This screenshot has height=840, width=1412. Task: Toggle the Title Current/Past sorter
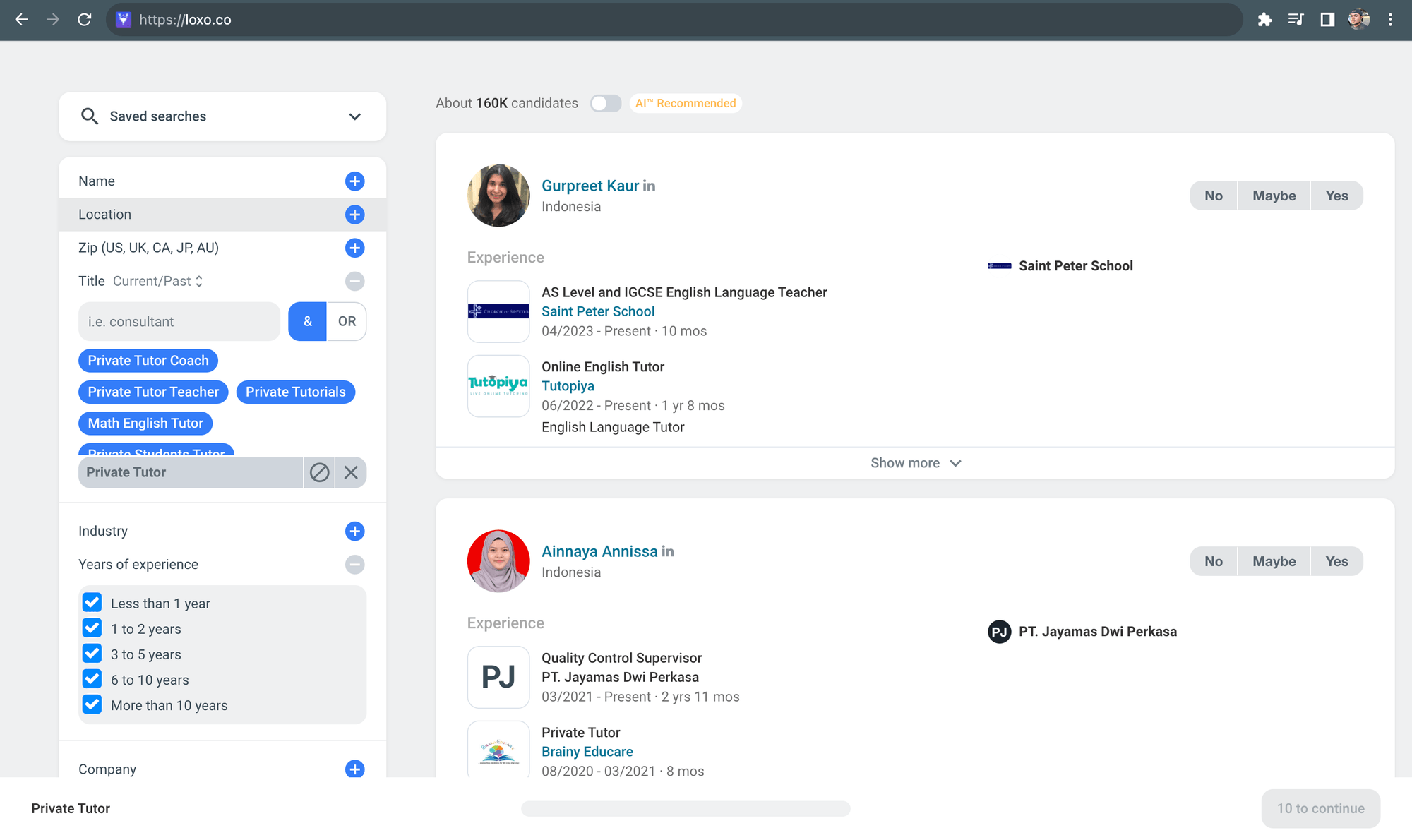point(198,280)
